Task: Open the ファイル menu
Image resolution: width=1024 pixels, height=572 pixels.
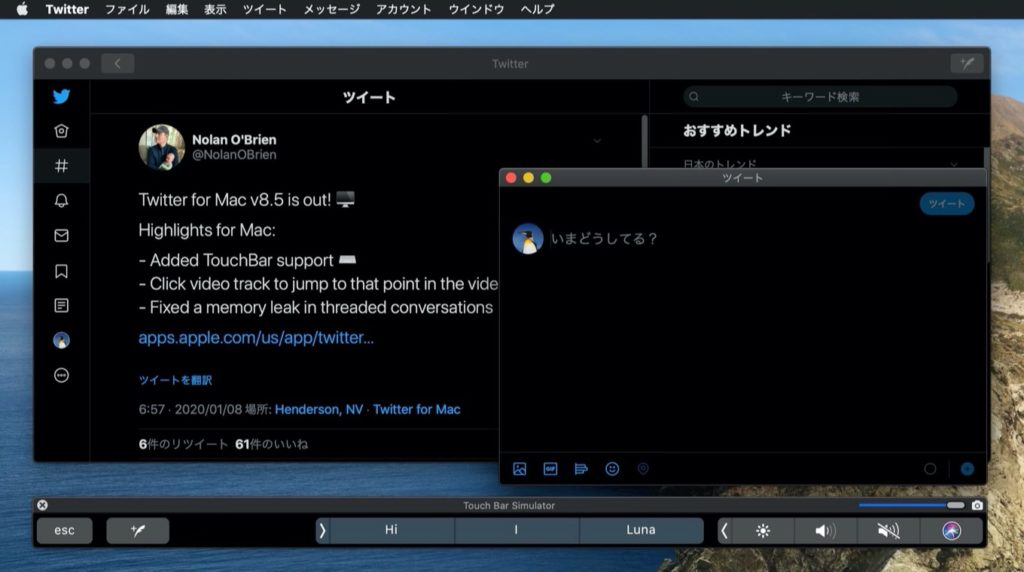Action: [x=127, y=9]
